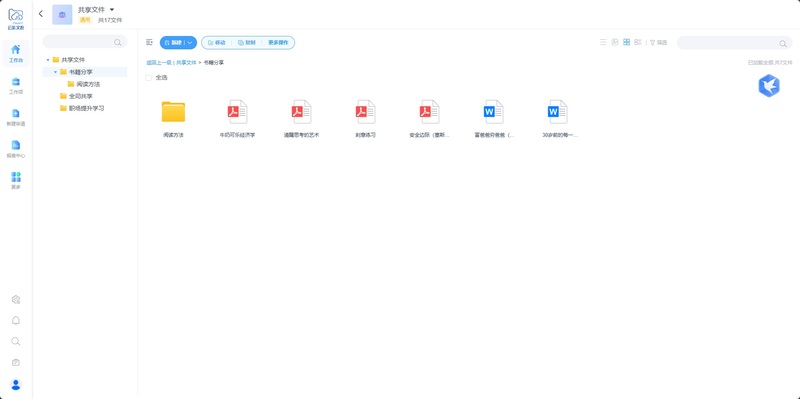Viewport: 800px width, 399px height.
Task: Click 书籍分享 in breadcrumb
Action: point(214,62)
